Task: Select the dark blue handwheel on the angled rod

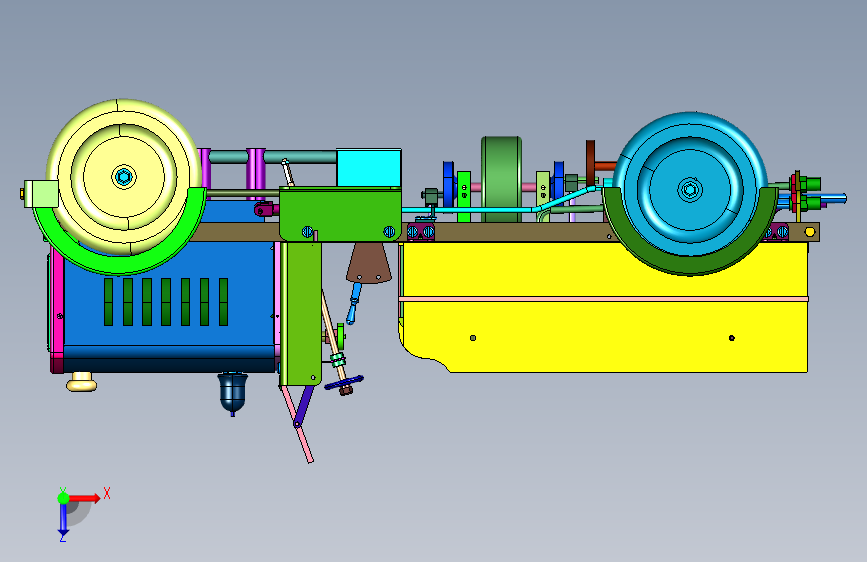Action: pos(344,383)
